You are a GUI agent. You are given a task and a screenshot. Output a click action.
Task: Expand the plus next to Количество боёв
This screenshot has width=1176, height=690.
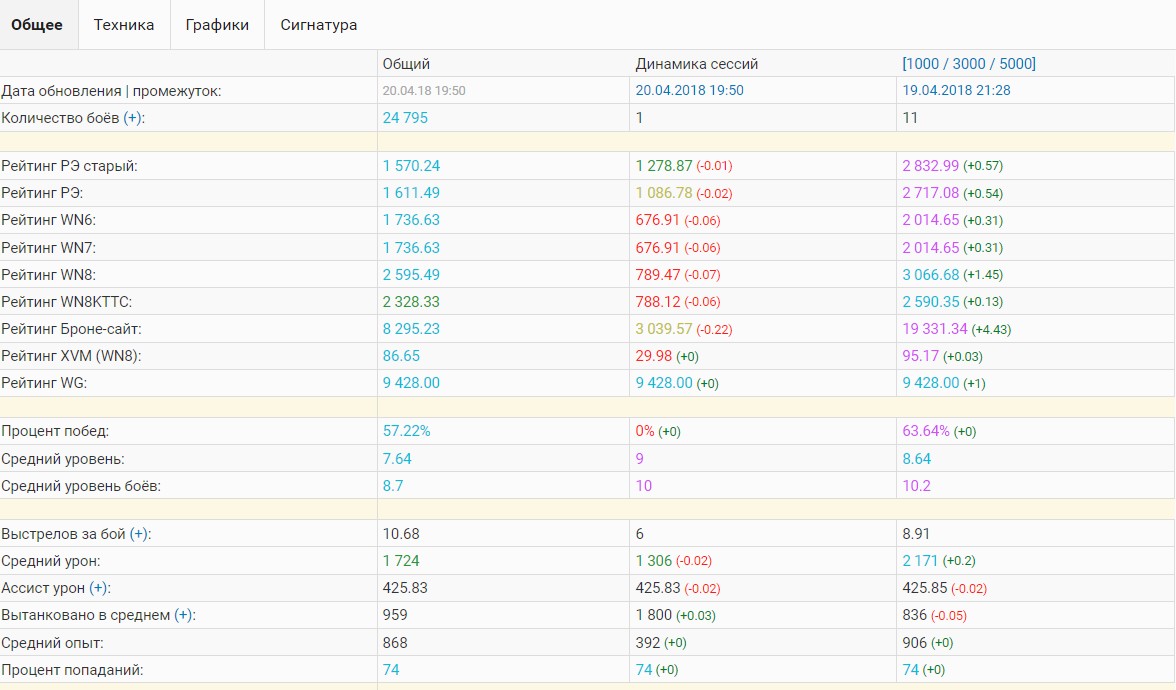pyautogui.click(x=133, y=118)
